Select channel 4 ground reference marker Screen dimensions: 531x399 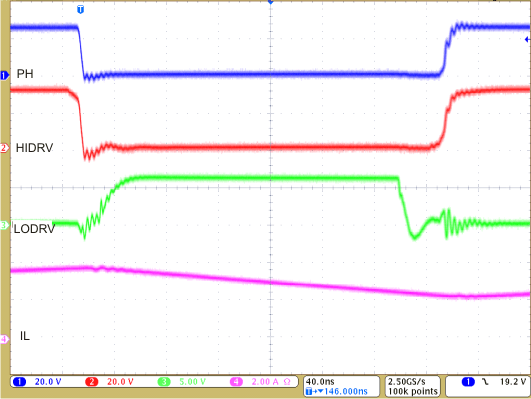[x=4, y=339]
